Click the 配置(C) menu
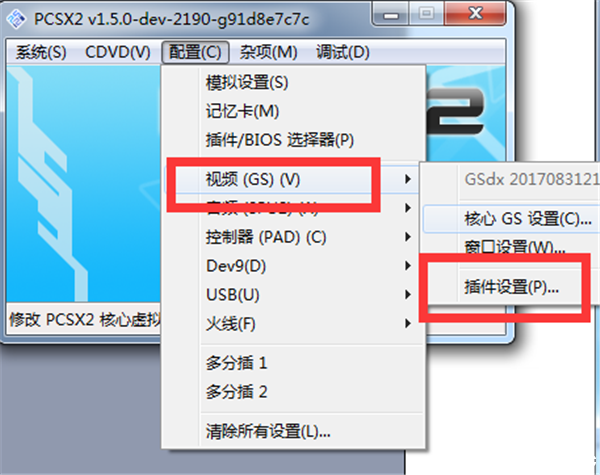 click(x=195, y=52)
